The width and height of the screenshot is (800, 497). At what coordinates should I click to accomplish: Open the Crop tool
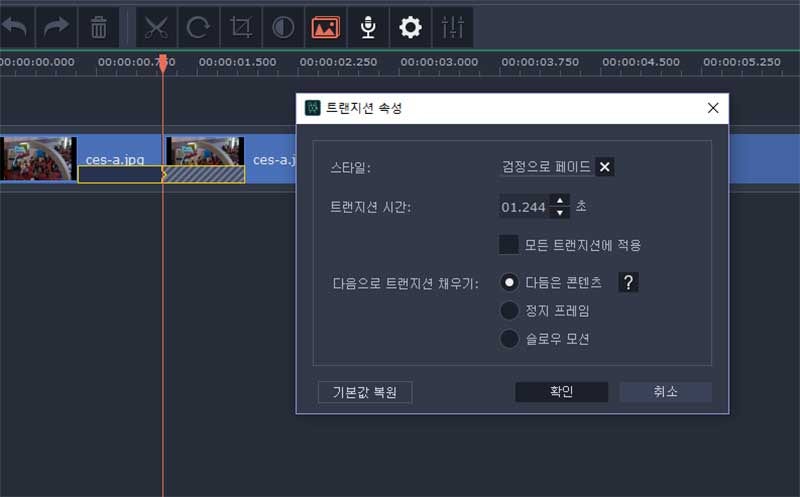click(x=240, y=27)
